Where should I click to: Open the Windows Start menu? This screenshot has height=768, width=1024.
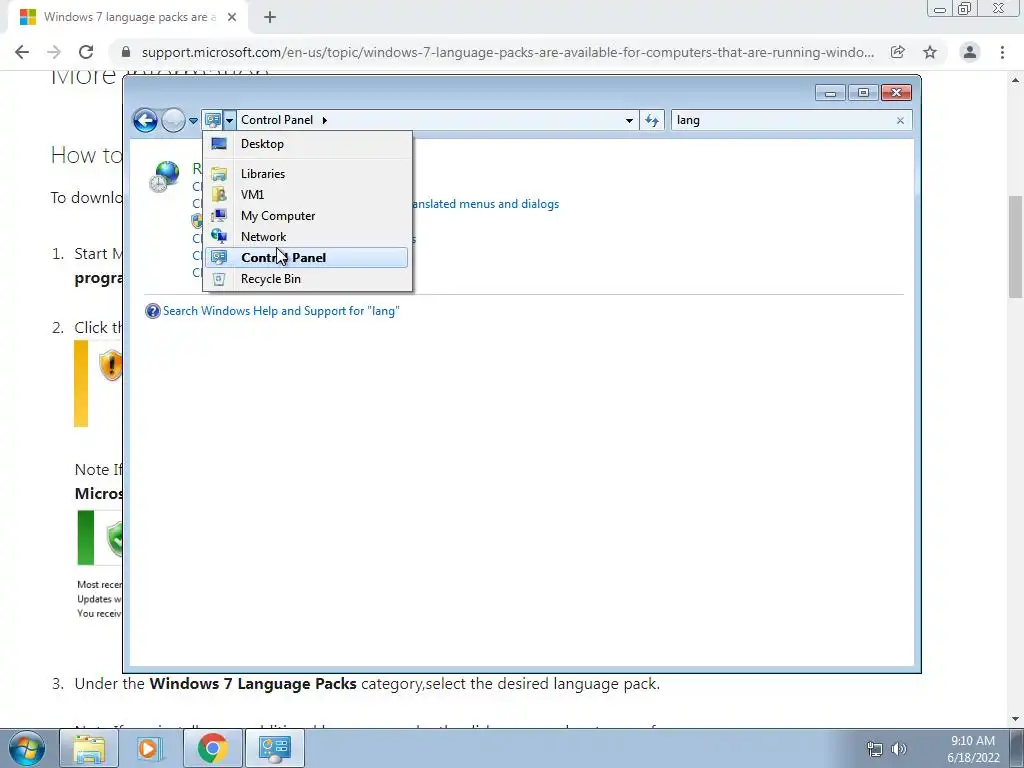pos(27,748)
